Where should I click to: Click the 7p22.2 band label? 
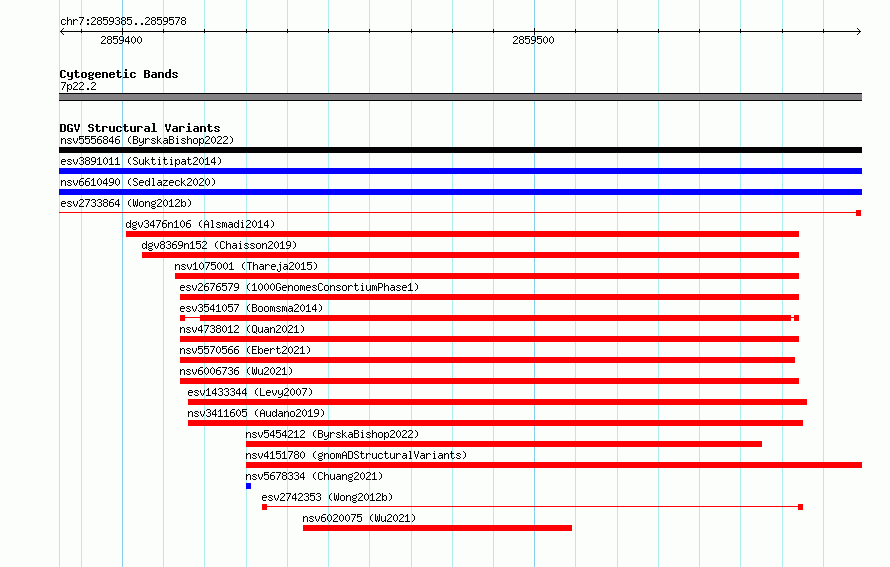78,86
